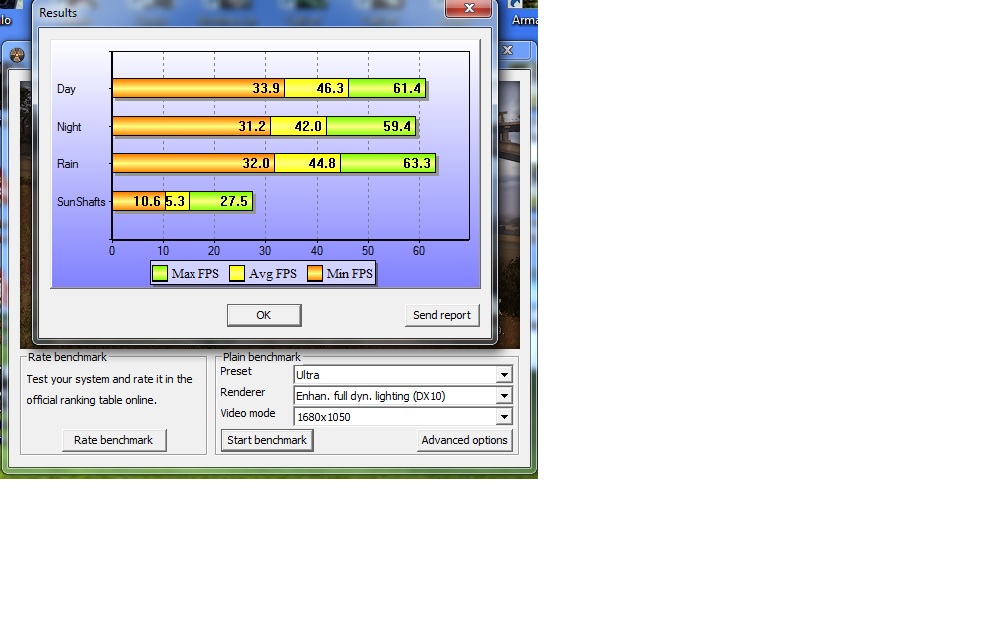Click the Avg FPS yellow legend swatch
The width and height of the screenshot is (1008, 630).
coord(237,274)
